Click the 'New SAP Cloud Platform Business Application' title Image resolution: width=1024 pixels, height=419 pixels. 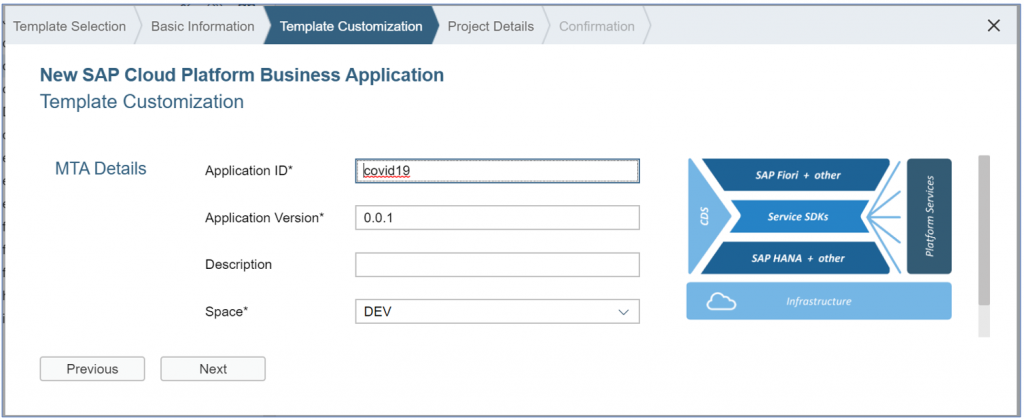[x=242, y=75]
